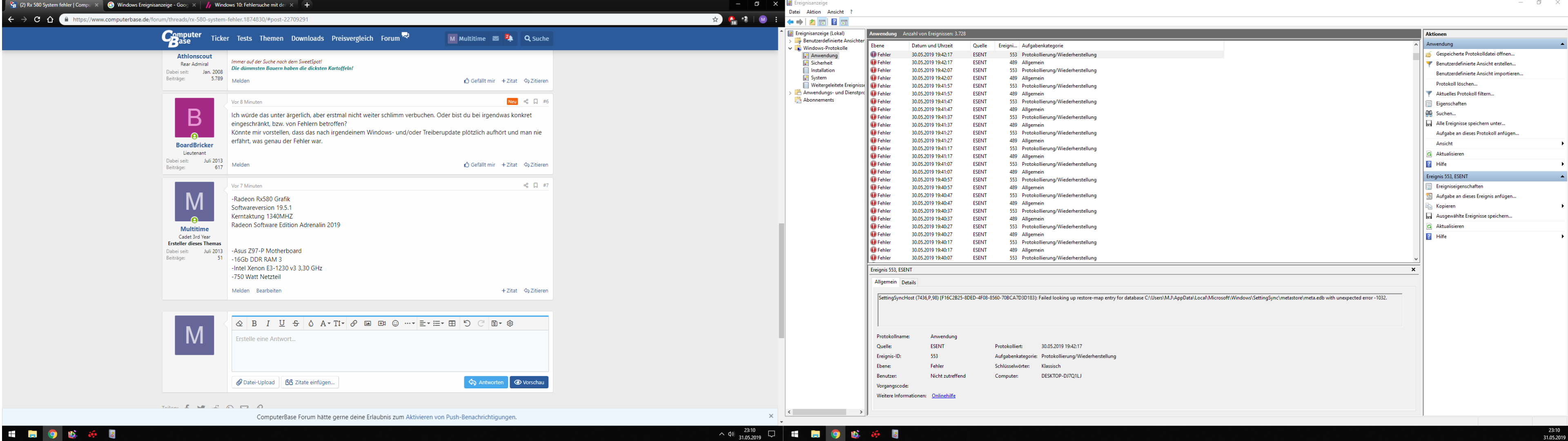
Task: Toggle italic formatting in reply editor
Action: [x=268, y=323]
